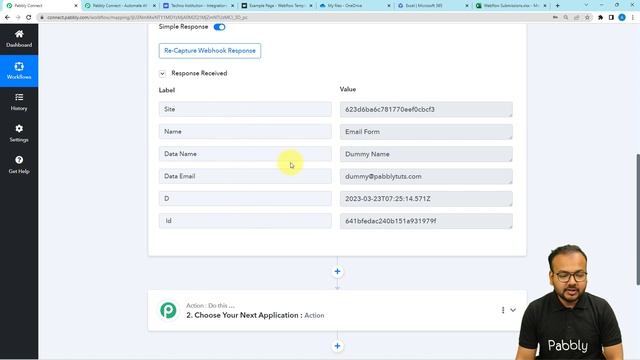This screenshot has height=360, width=640.
Task: Add step with plus above action 2
Action: [x=337, y=271]
